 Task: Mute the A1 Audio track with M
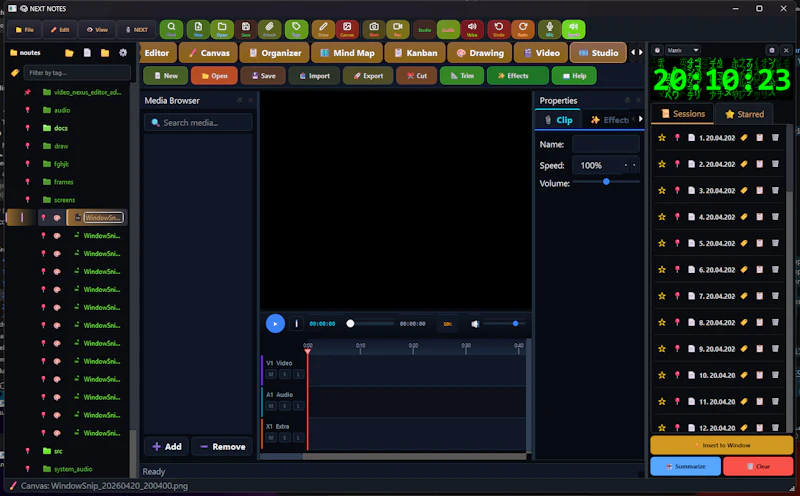271,406
